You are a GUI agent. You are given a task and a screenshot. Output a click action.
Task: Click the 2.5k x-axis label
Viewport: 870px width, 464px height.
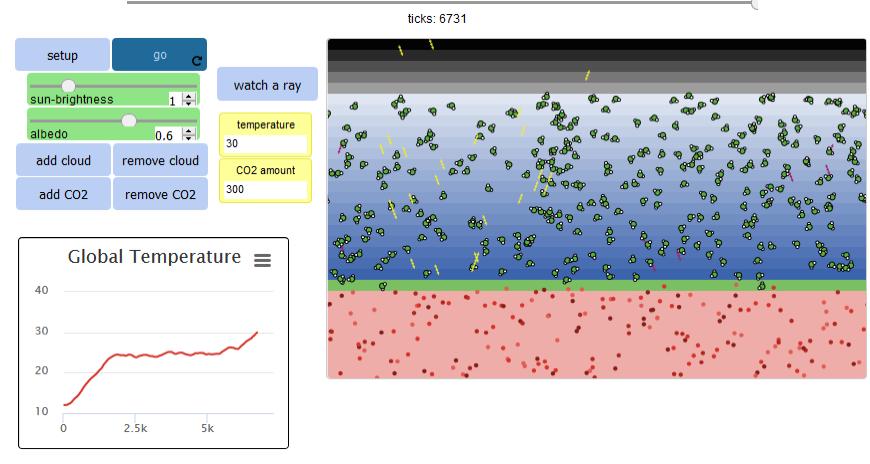pos(135,428)
